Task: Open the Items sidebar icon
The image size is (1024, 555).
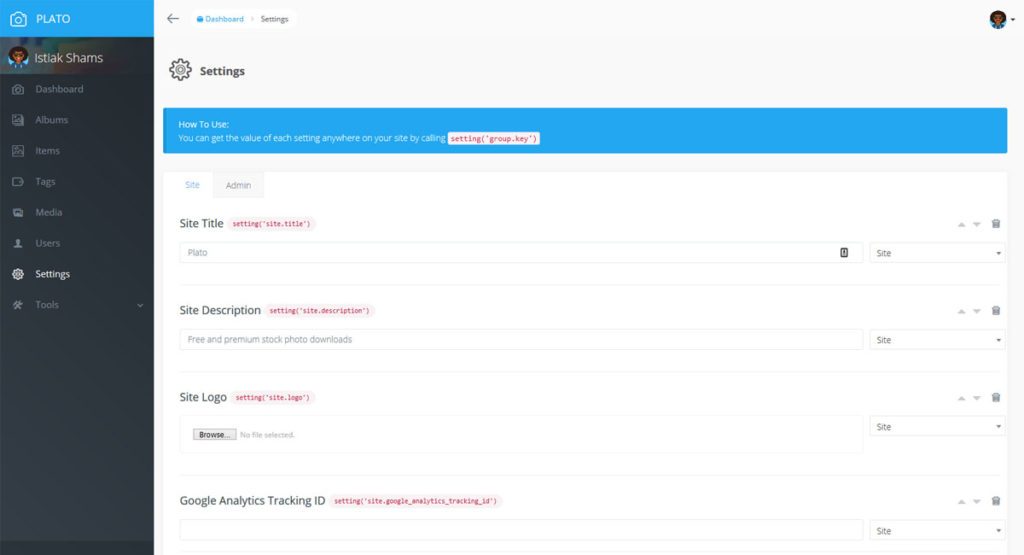Action: (18, 151)
